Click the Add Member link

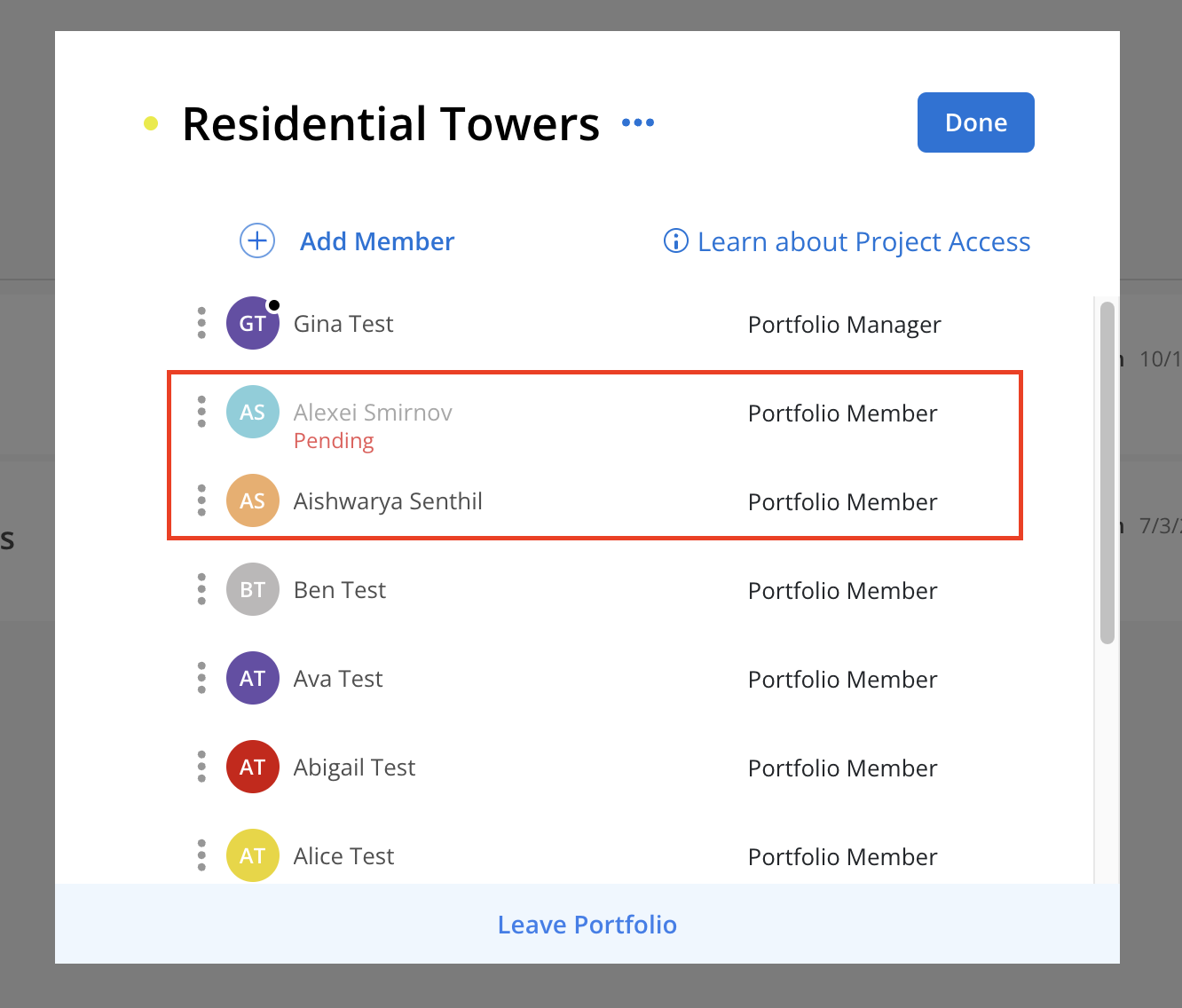tap(377, 241)
